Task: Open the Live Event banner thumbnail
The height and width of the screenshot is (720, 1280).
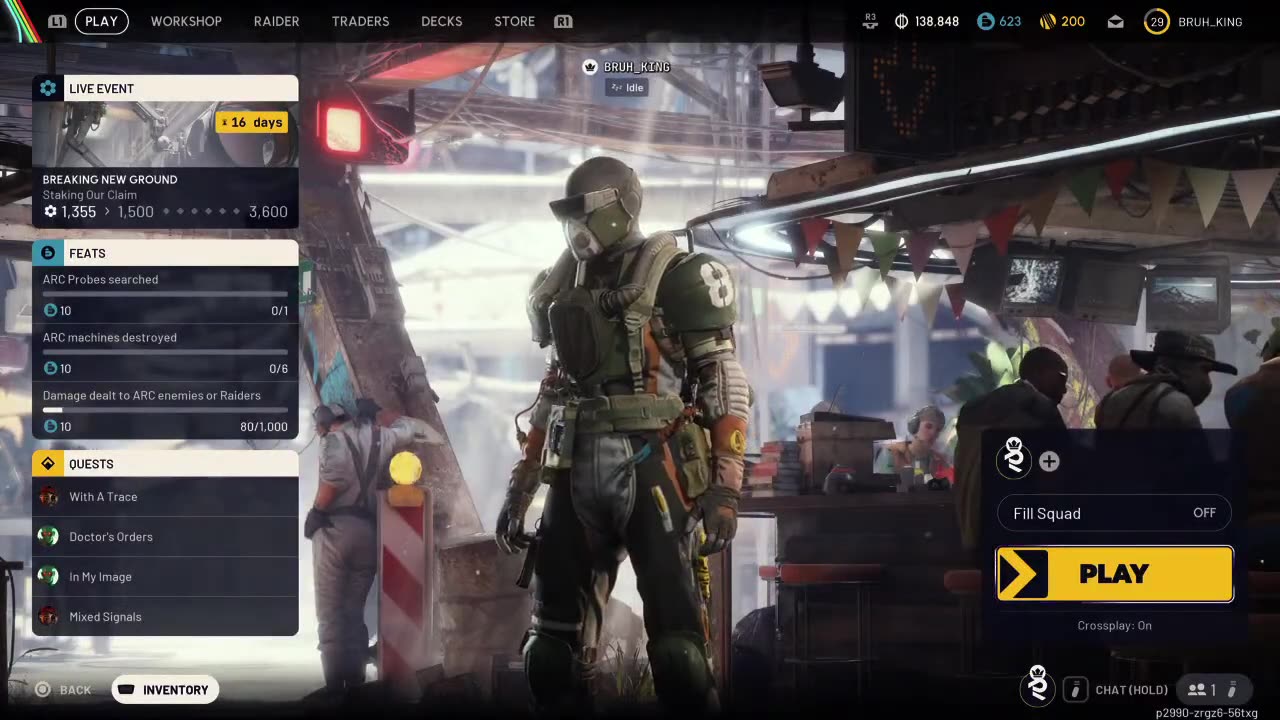Action: point(165,134)
